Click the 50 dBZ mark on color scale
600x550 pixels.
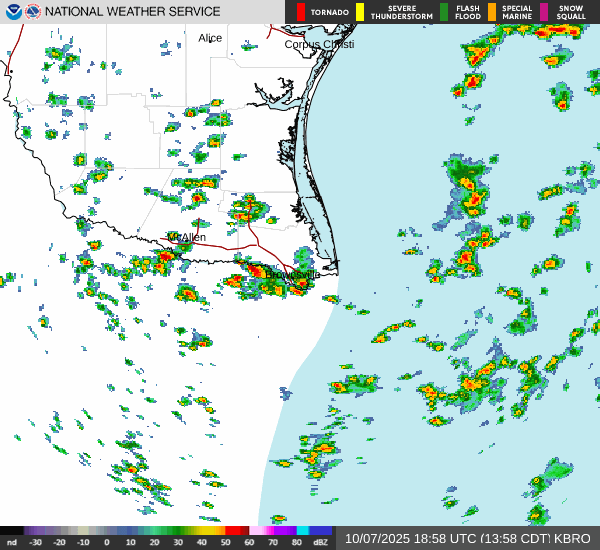230,543
